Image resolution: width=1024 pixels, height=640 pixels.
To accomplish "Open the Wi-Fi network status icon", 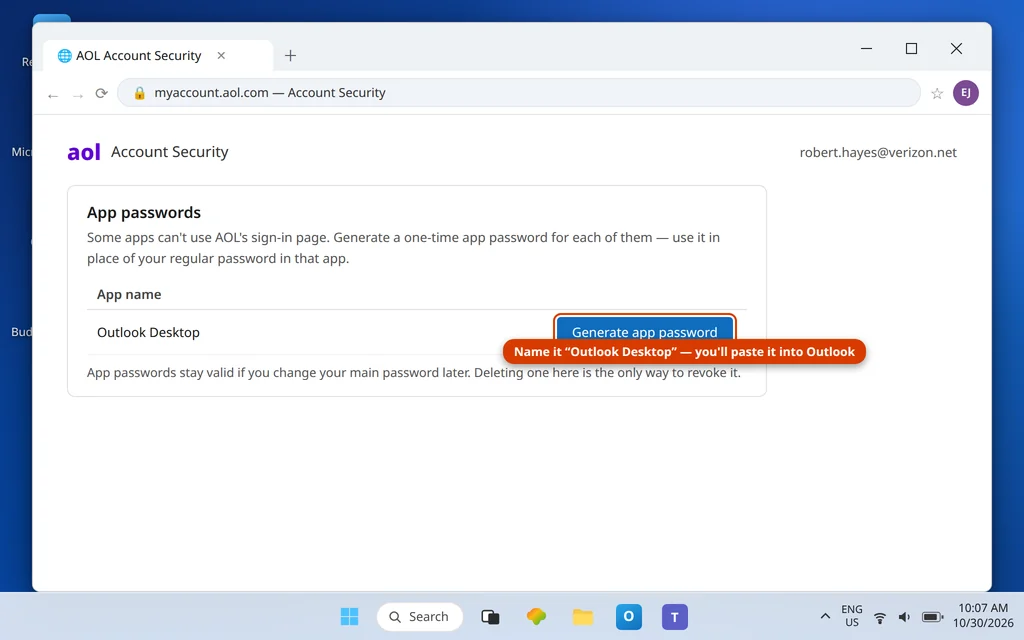I will coord(880,617).
